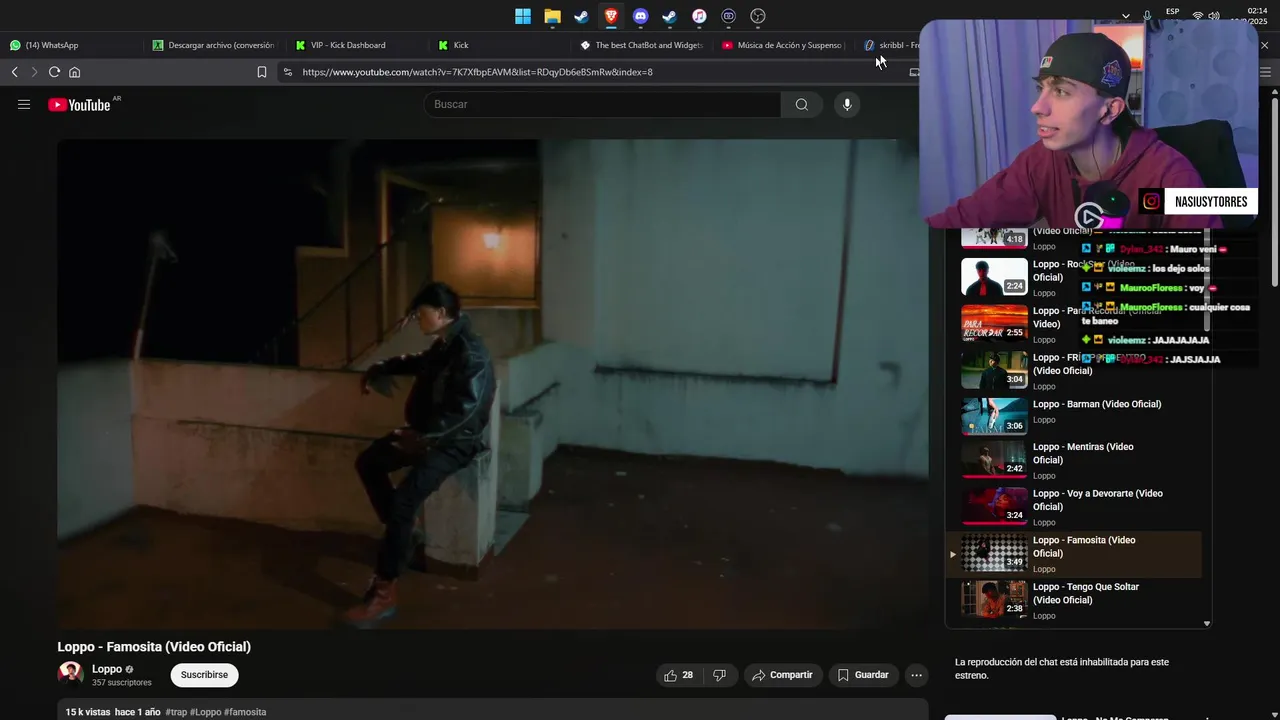Open OBS Studio from taskbar
The image size is (1280, 720).
758,16
